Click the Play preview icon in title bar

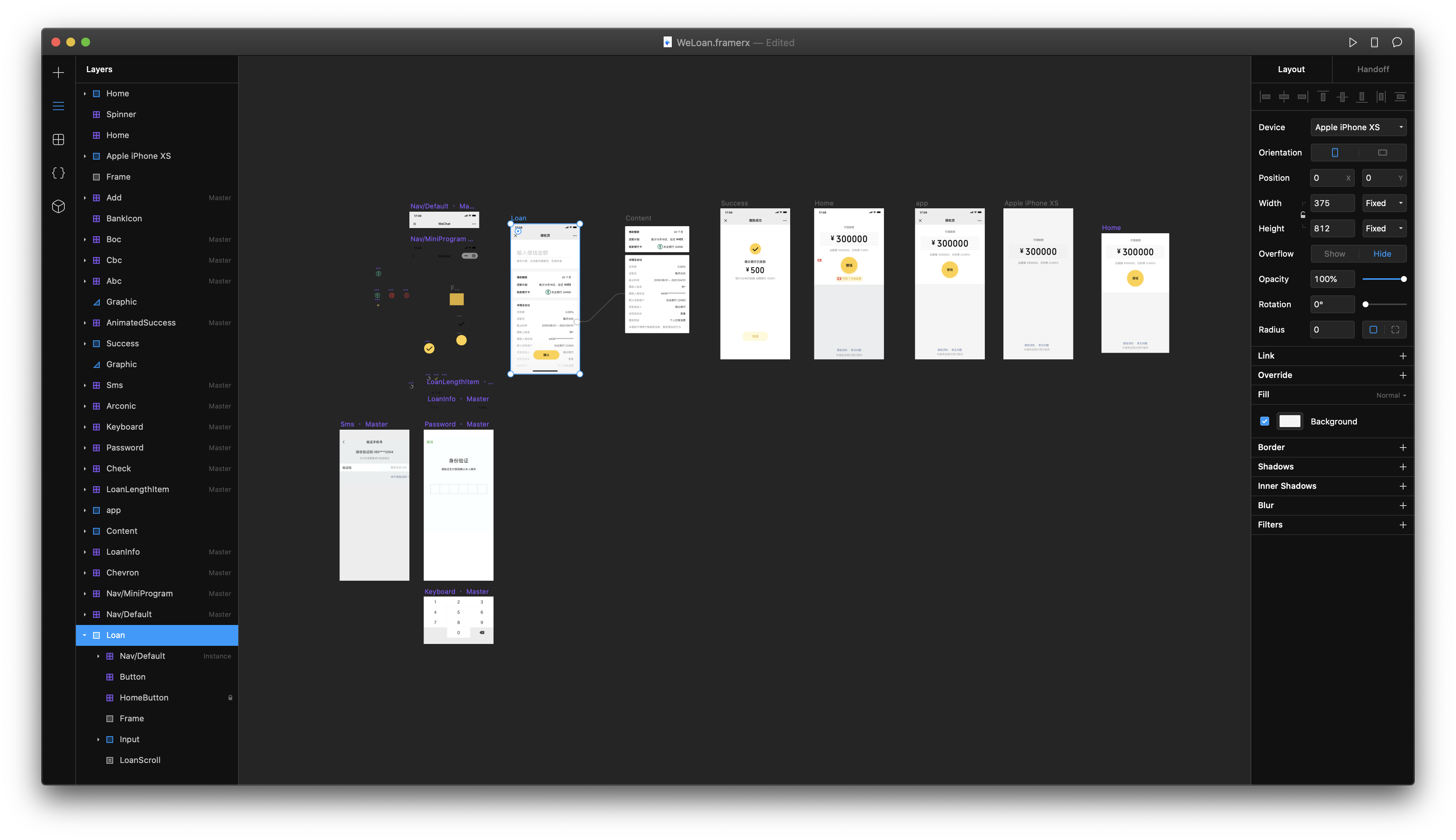click(x=1352, y=43)
